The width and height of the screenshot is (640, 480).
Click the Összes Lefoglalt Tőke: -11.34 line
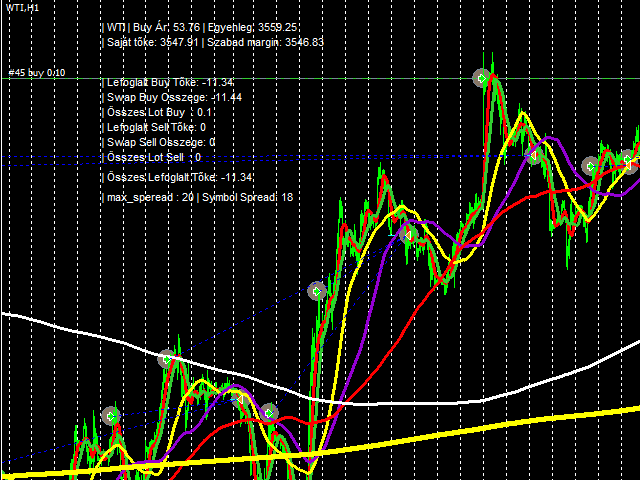[x=177, y=177]
